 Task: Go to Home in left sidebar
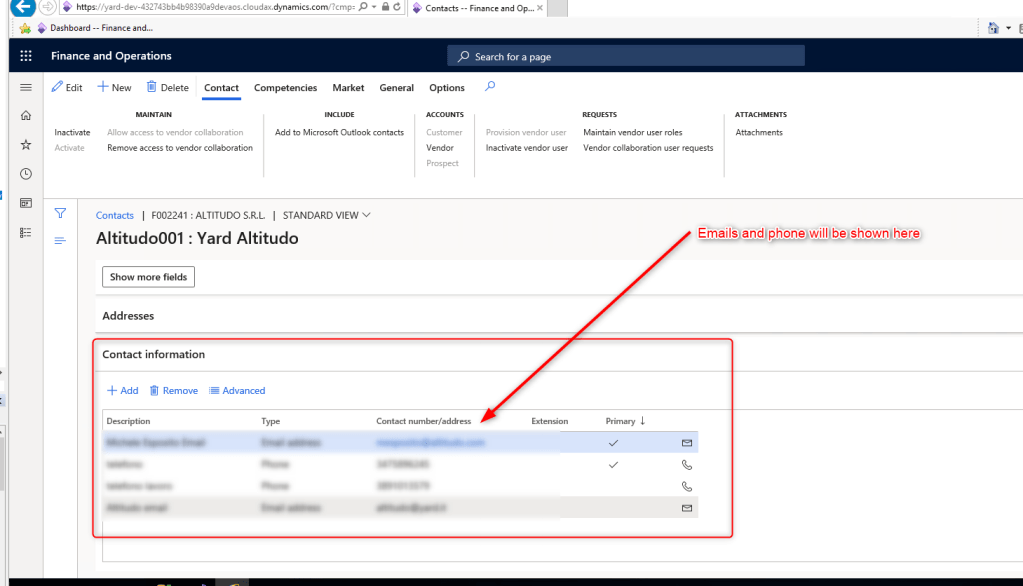(x=26, y=116)
